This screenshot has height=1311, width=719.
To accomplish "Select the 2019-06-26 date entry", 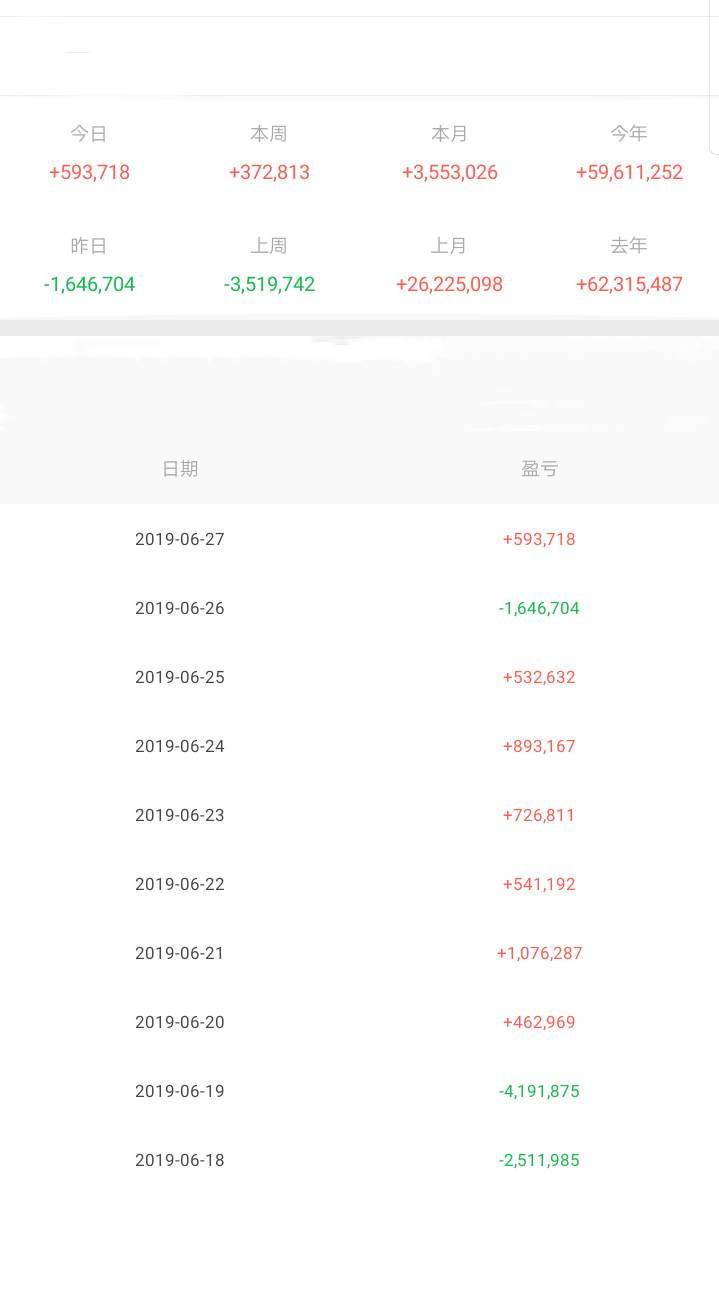I will (180, 608).
